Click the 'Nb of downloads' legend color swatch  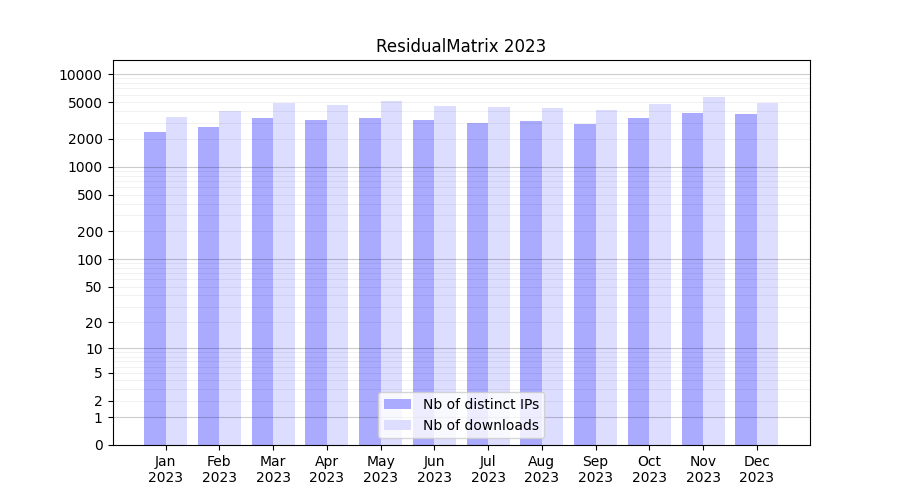pos(397,425)
